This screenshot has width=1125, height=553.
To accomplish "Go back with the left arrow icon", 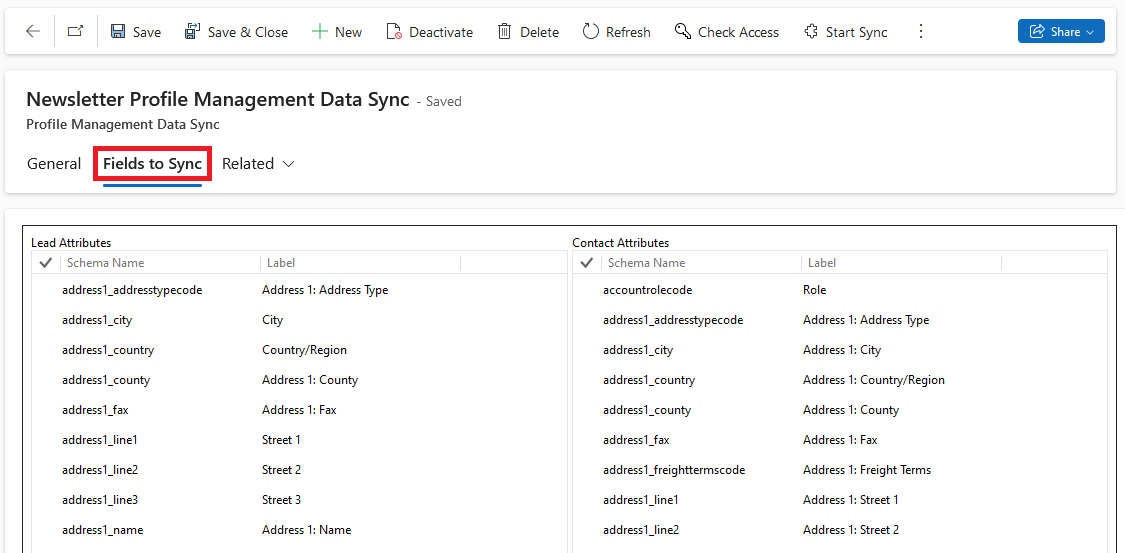I will click(33, 32).
